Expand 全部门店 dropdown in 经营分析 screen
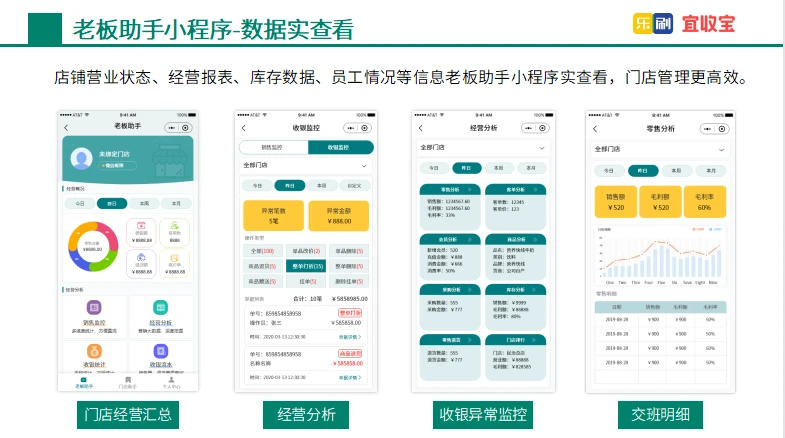 coord(541,148)
